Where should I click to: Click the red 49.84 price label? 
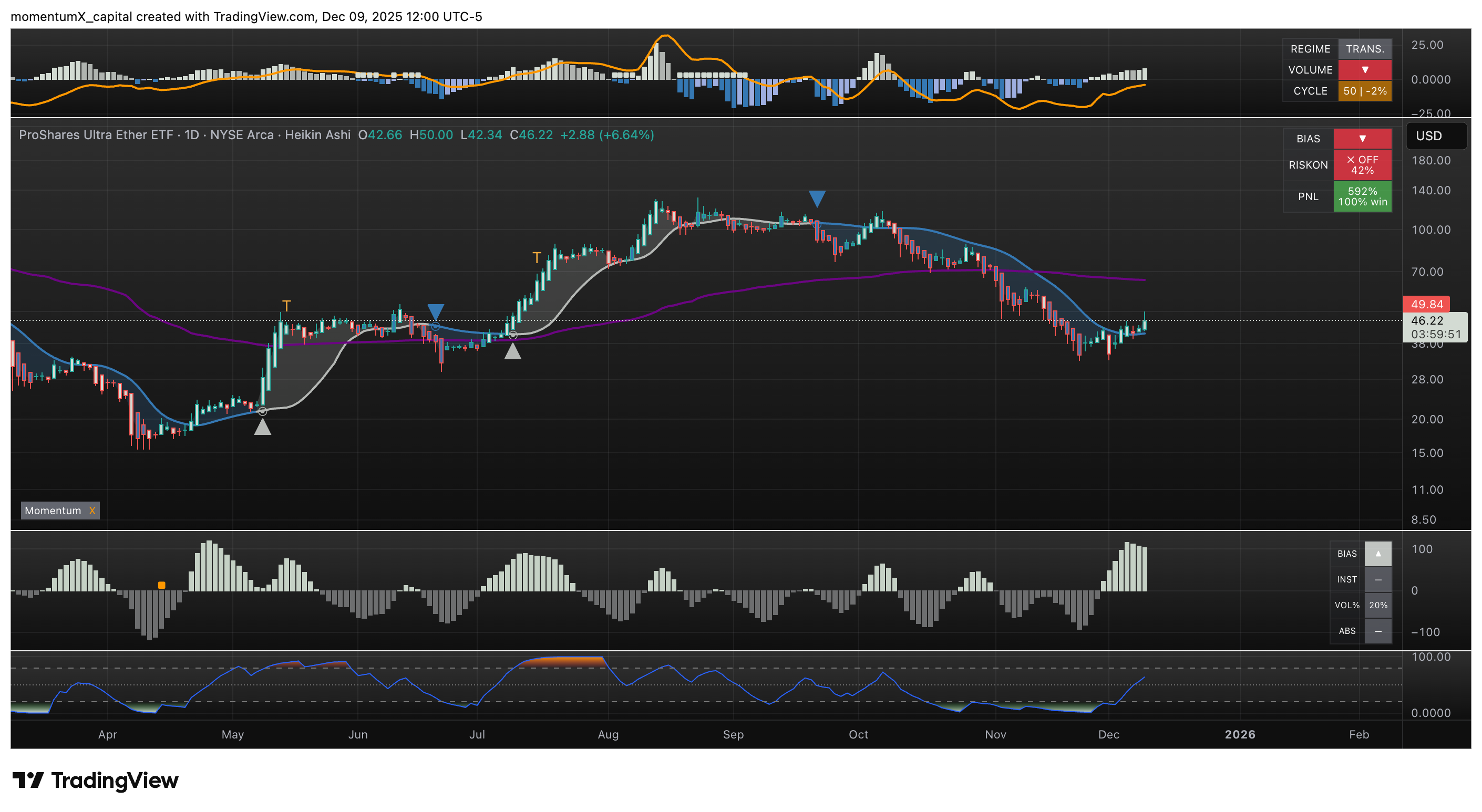[x=1426, y=304]
